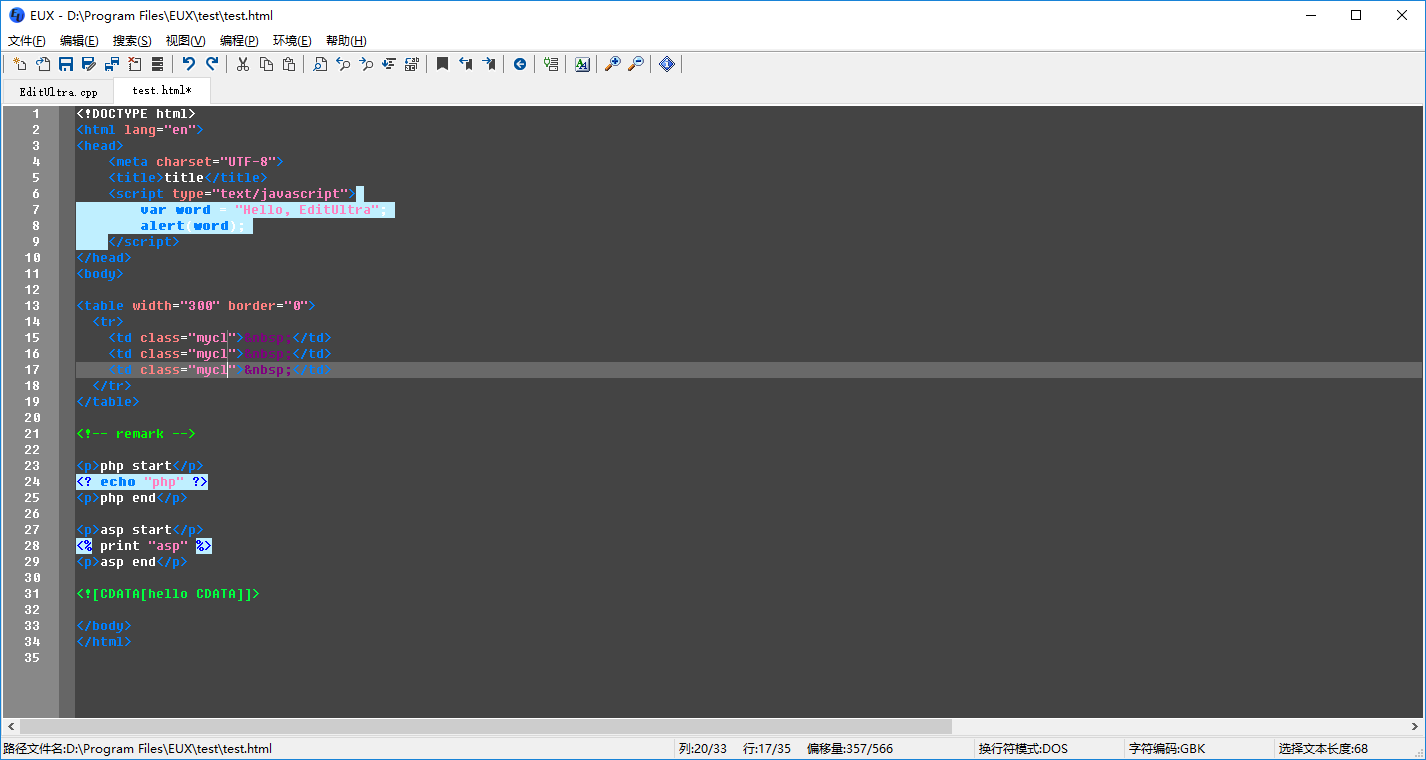Click the Cut scissors icon
1426x760 pixels.
243,64
